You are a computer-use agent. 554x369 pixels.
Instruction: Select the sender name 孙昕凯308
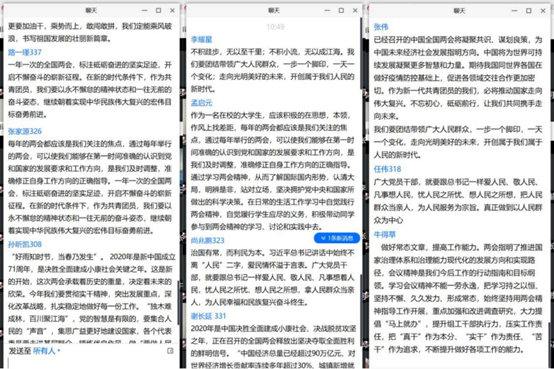(x=25, y=244)
